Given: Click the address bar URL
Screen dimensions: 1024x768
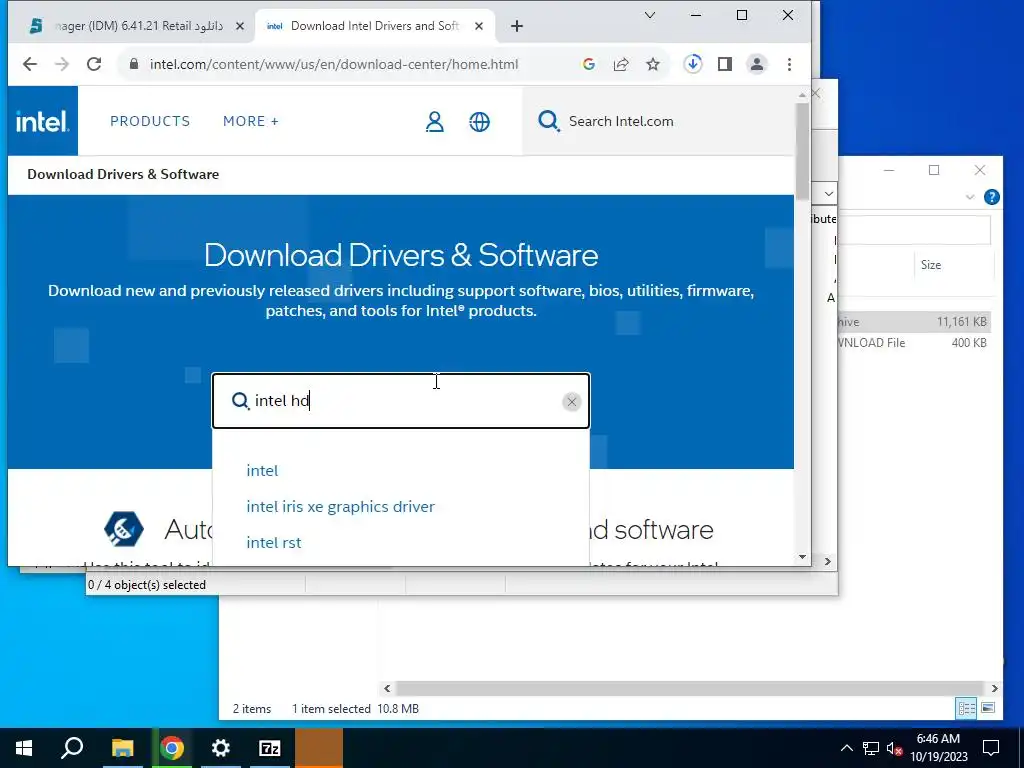Looking at the screenshot, I should [x=334, y=64].
